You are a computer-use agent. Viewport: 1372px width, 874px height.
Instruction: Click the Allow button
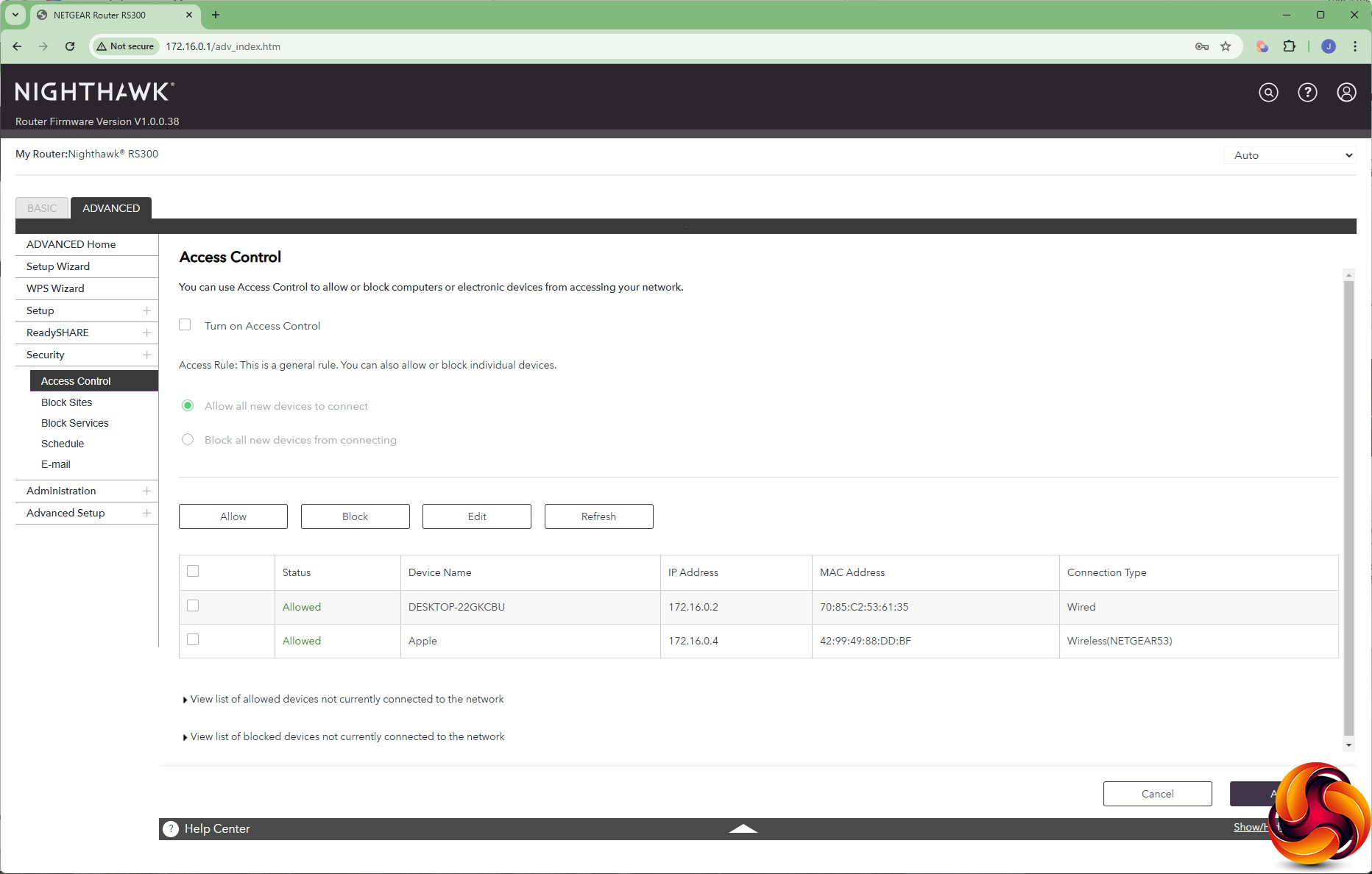[233, 516]
